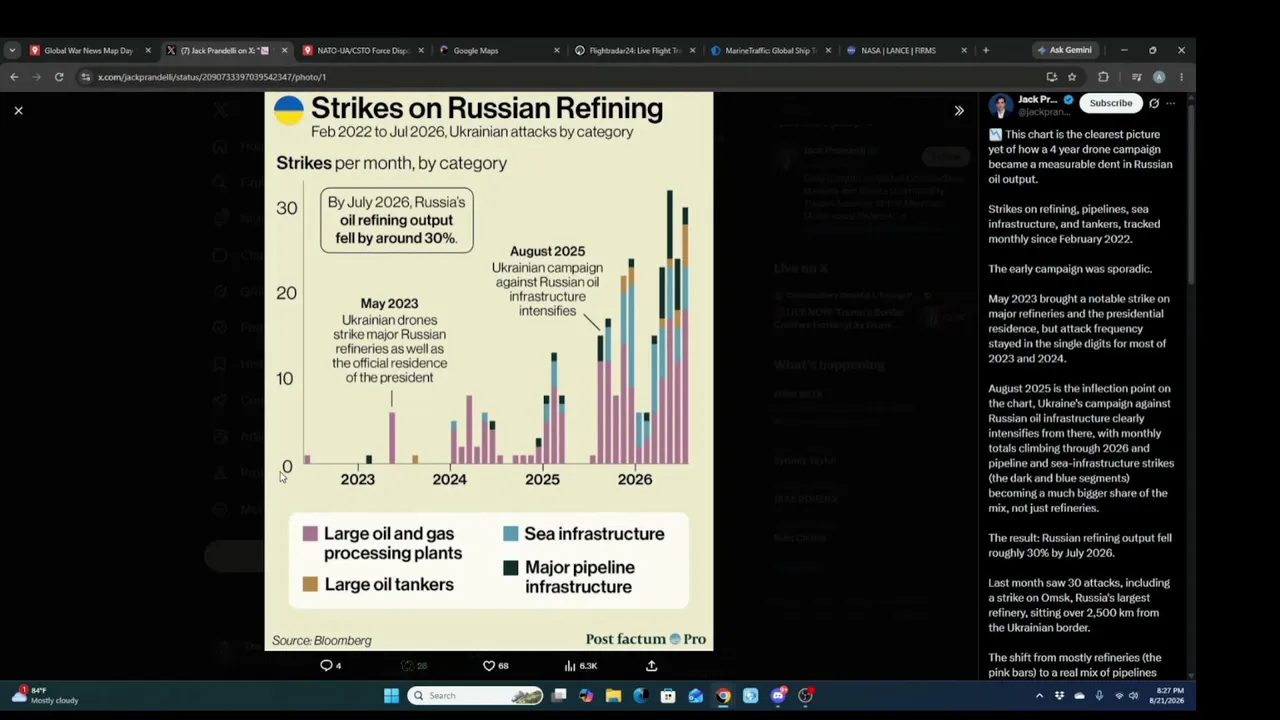Screen dimensions: 1280x720
Task: Click the Dropbox tray icon
Action: (x=1060, y=696)
